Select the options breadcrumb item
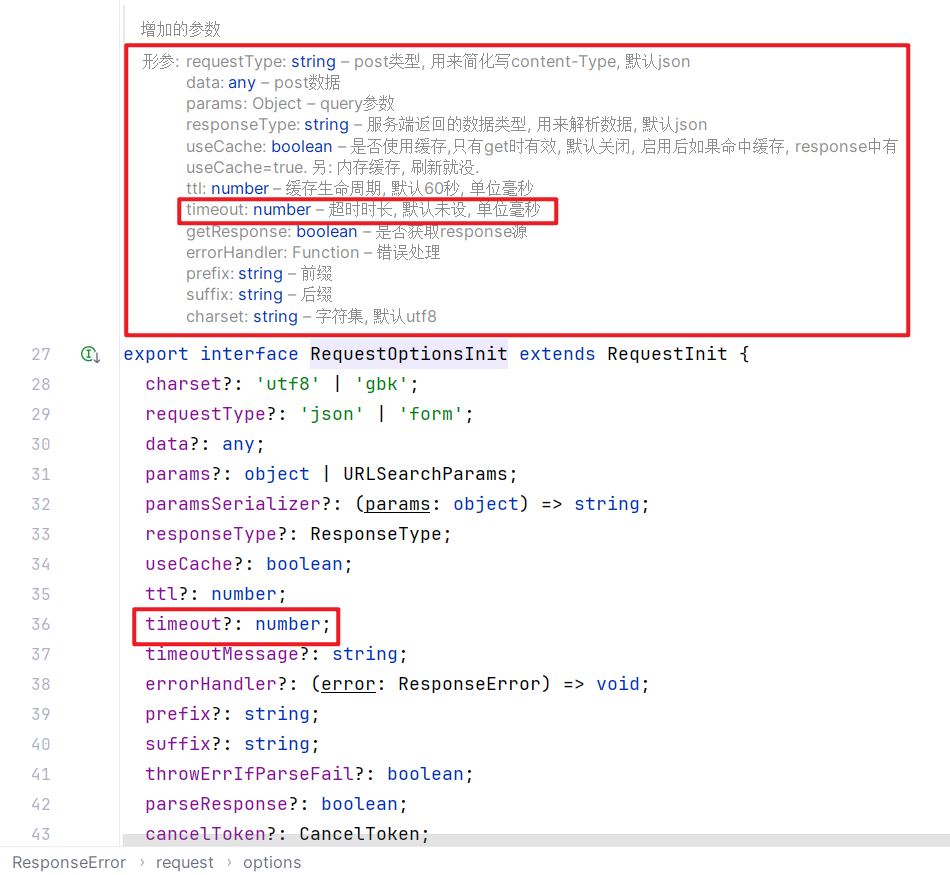Viewport: 950px width, 875px height. pyautogui.click(x=271, y=862)
